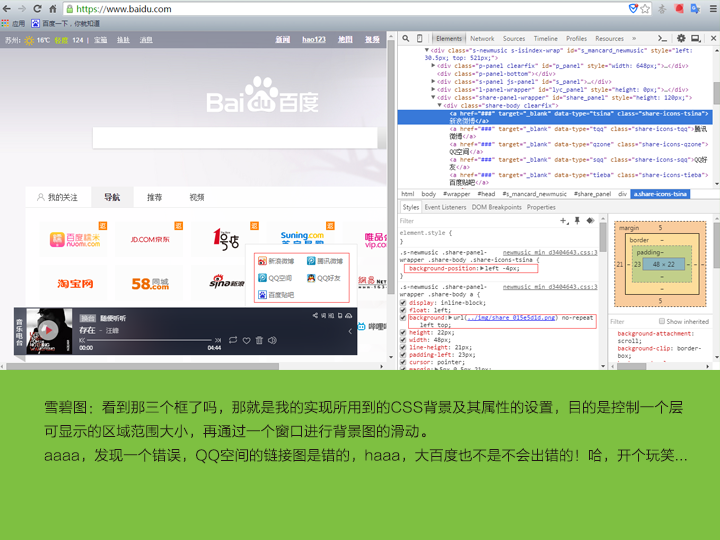
Task: Open DevTools settings gear
Action: (681, 39)
